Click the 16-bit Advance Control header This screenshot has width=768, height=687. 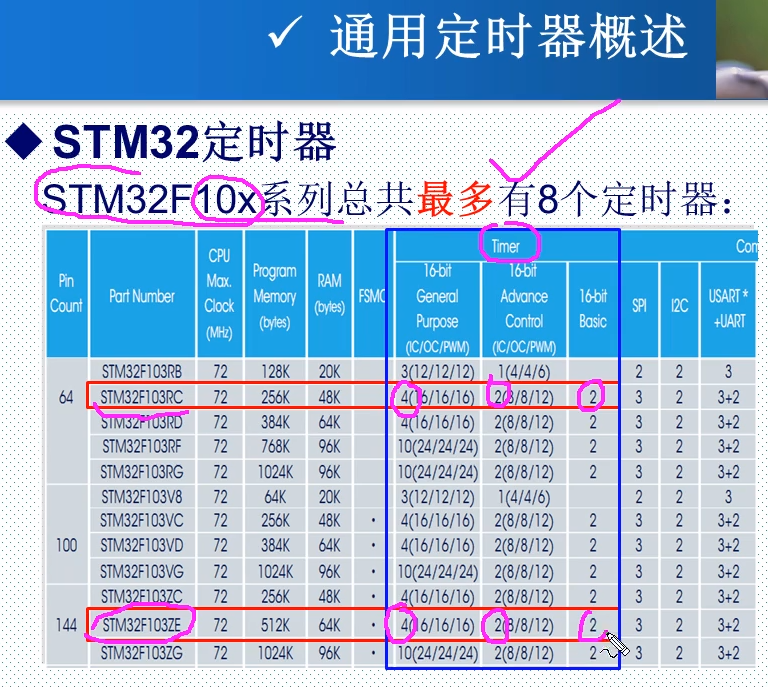click(524, 308)
